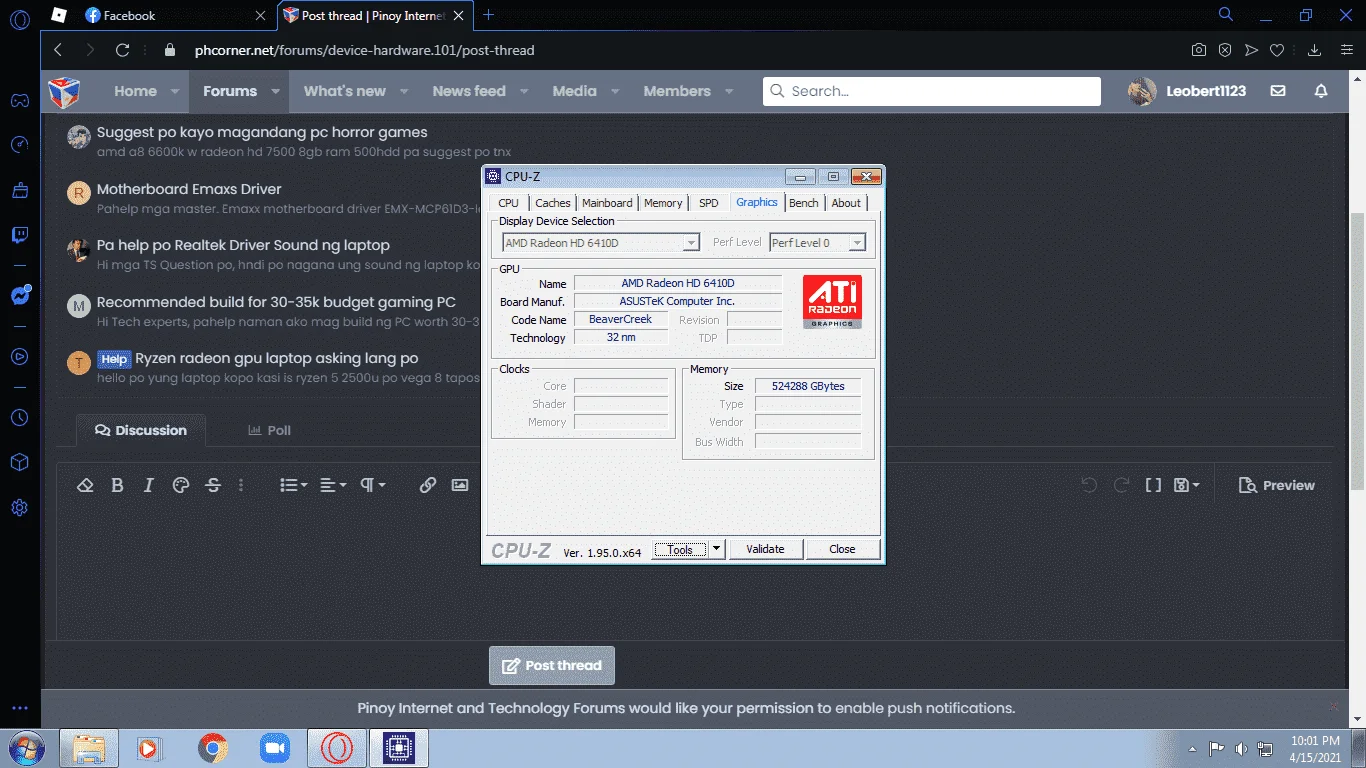Open the Paragraph format dropdown

pyautogui.click(x=372, y=485)
